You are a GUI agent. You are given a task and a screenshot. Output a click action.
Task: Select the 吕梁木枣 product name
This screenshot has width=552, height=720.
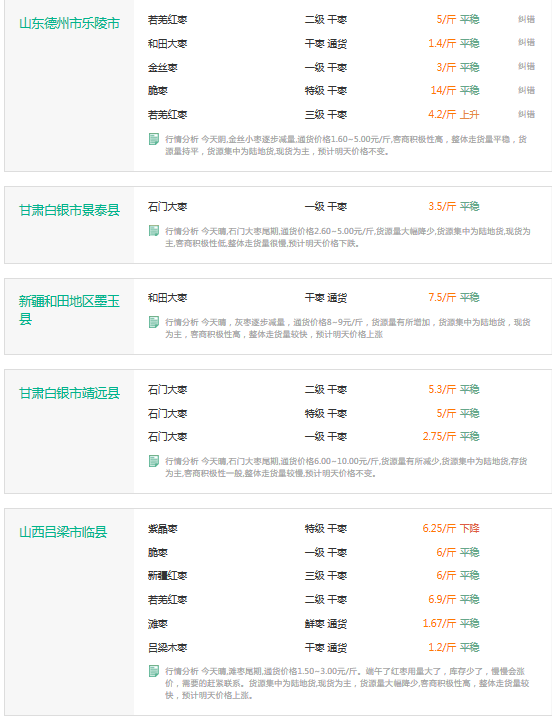(168, 647)
